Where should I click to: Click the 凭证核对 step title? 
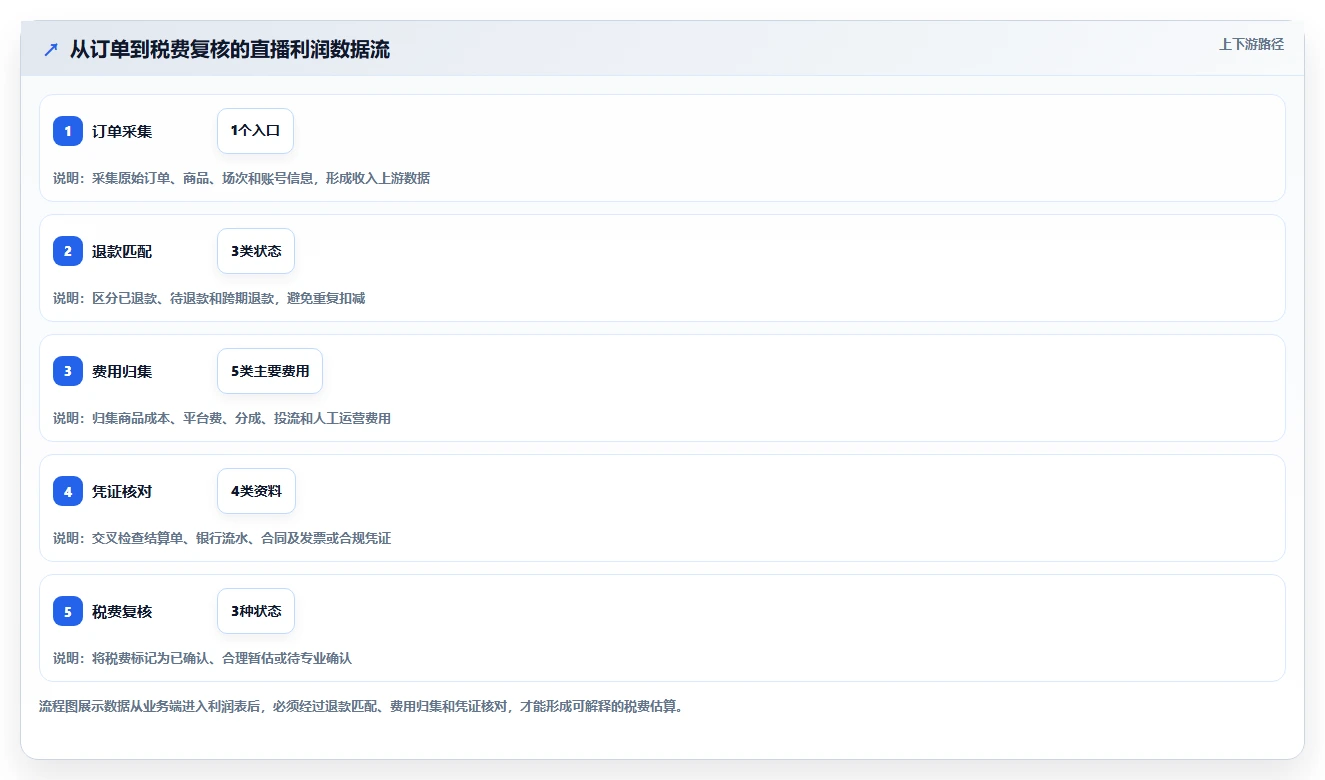(122, 491)
